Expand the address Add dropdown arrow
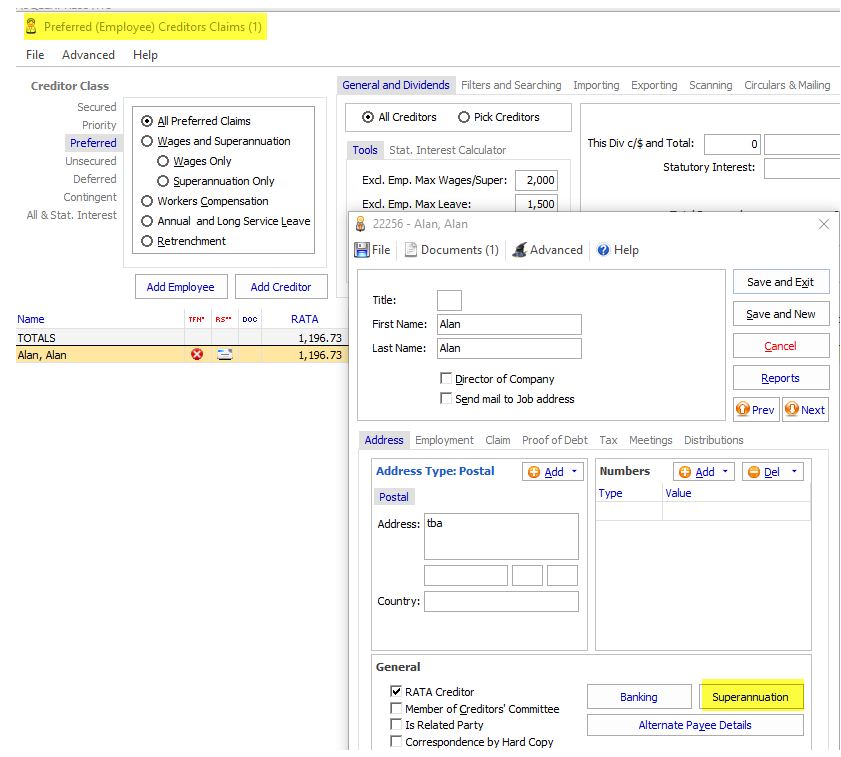The height and width of the screenshot is (757, 841). point(575,472)
